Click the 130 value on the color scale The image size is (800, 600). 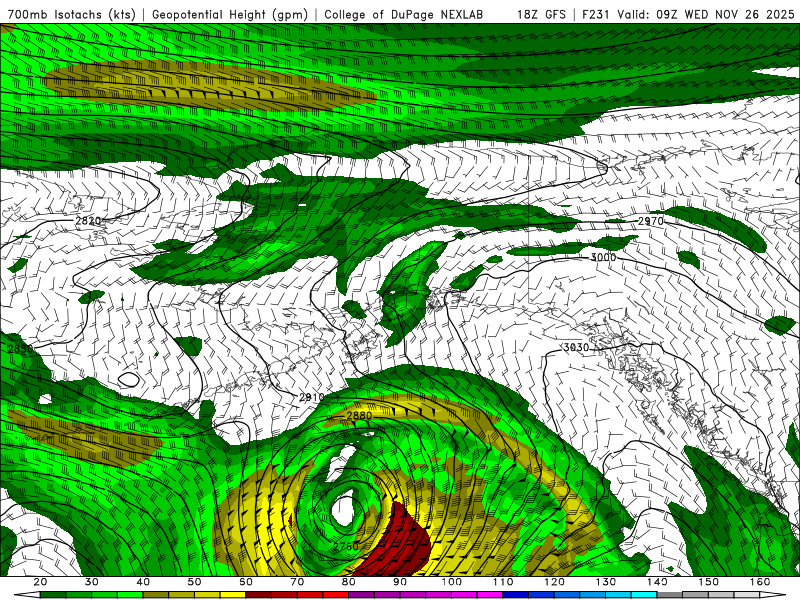tap(606, 582)
